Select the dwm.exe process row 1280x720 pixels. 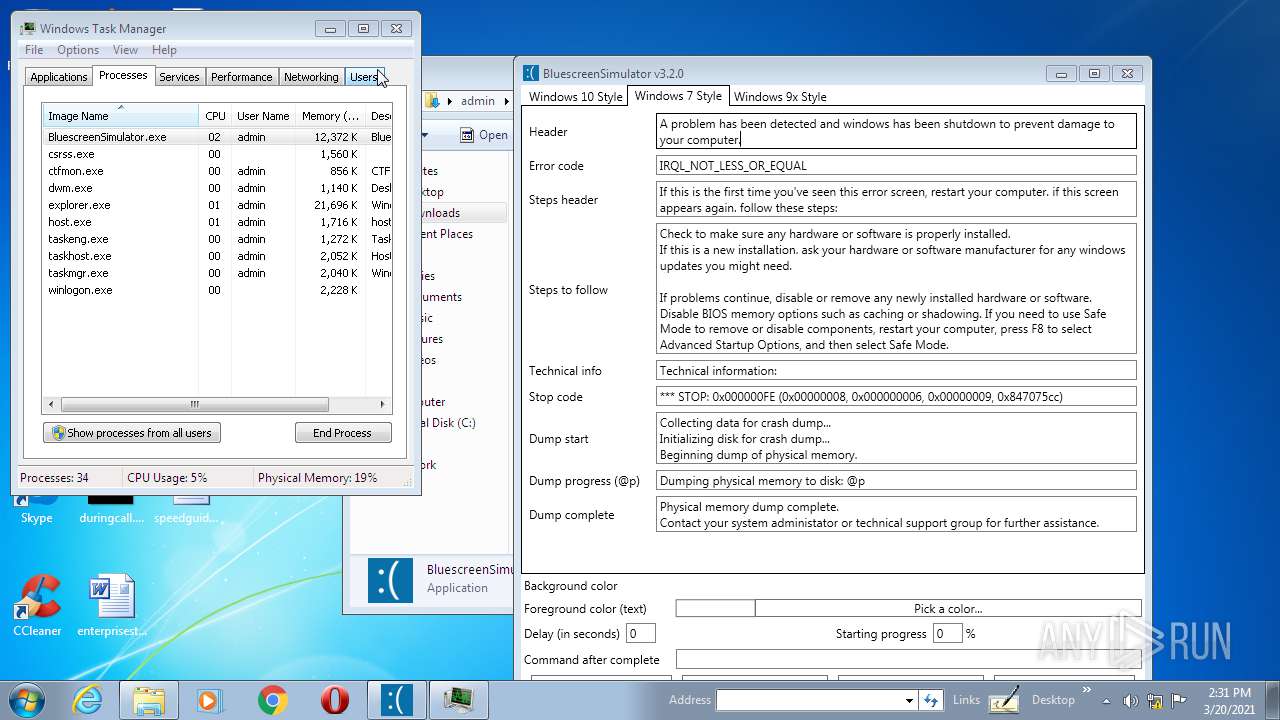click(217, 188)
